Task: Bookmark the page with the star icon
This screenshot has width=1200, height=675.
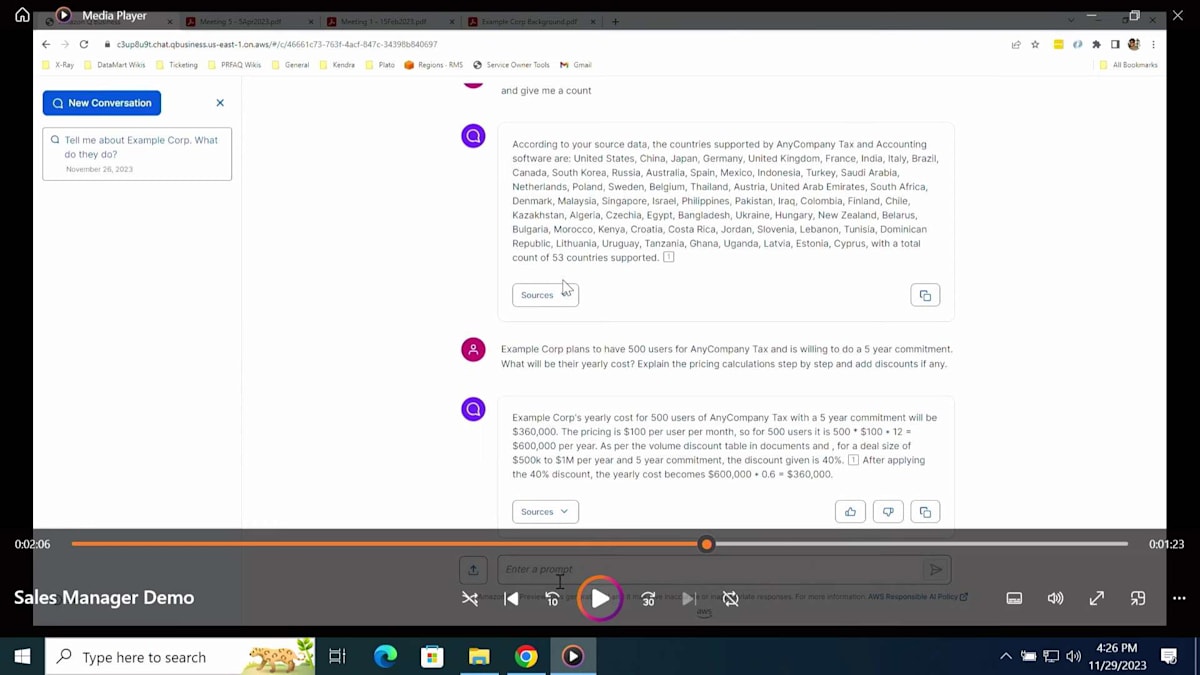Action: [x=1035, y=44]
